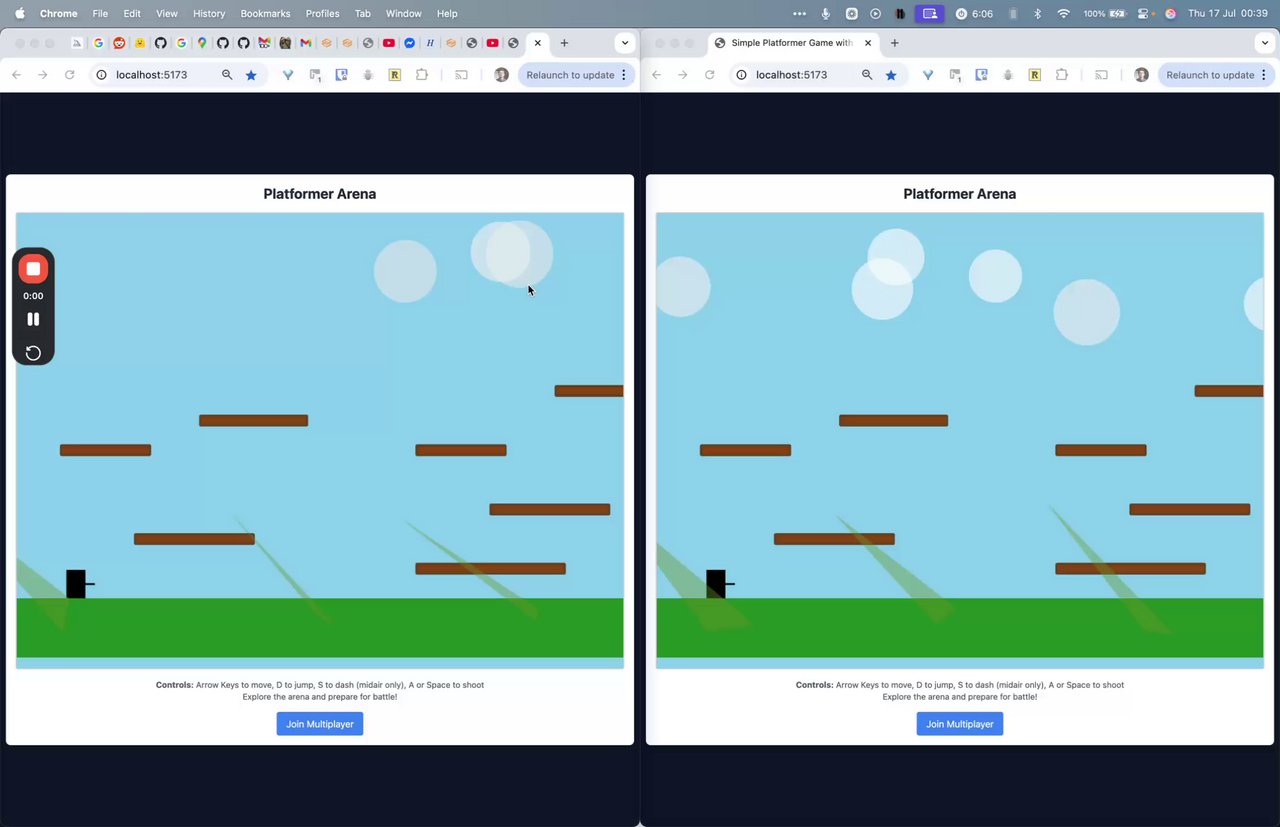1280x827 pixels.
Task: Click the black player character in the right game
Action: point(716,584)
